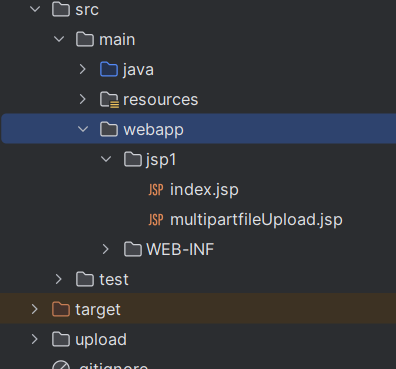Click the JSP icon beside index.jsp
396x369 pixels.
coord(156,190)
